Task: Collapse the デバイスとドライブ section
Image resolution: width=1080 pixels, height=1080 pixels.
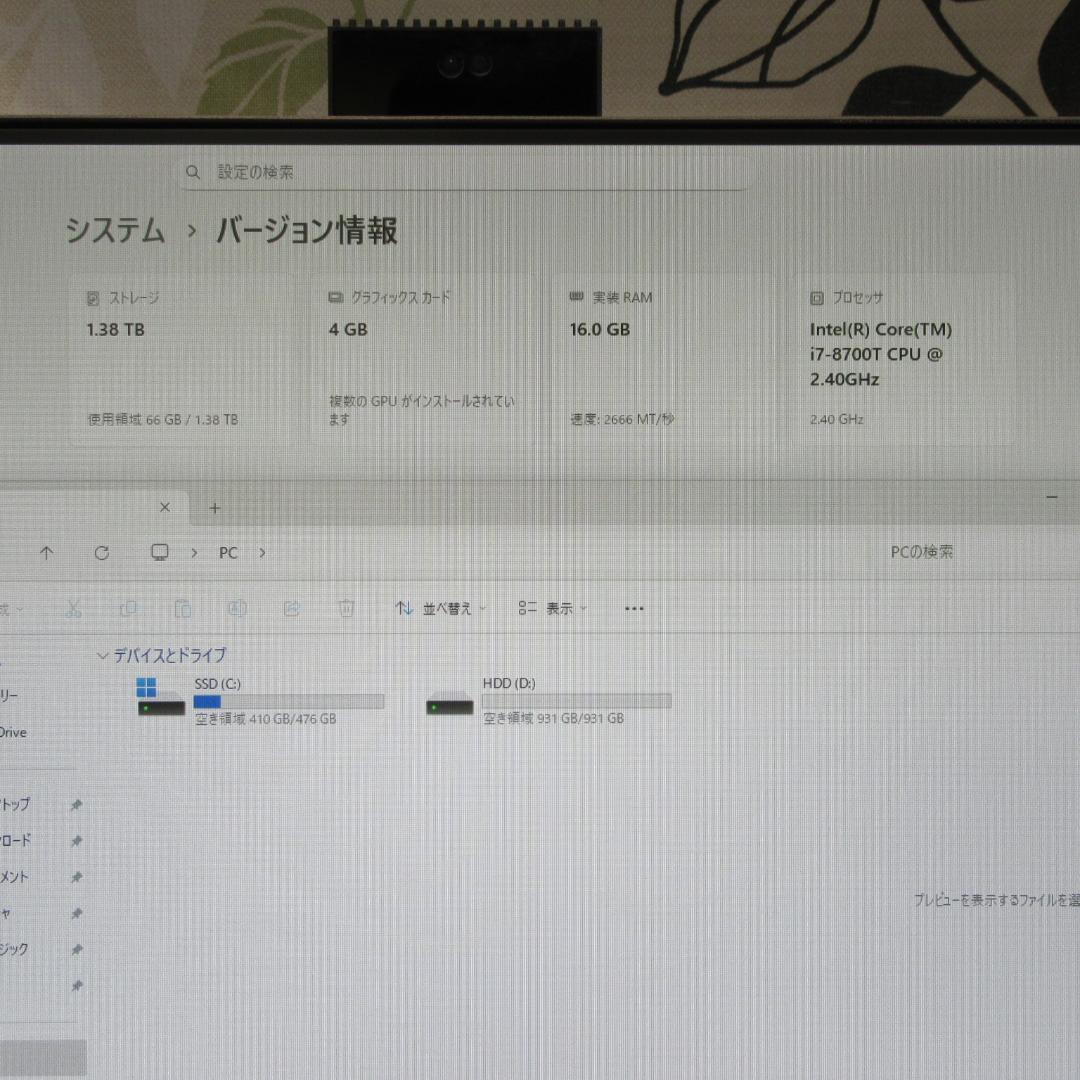Action: point(104,655)
